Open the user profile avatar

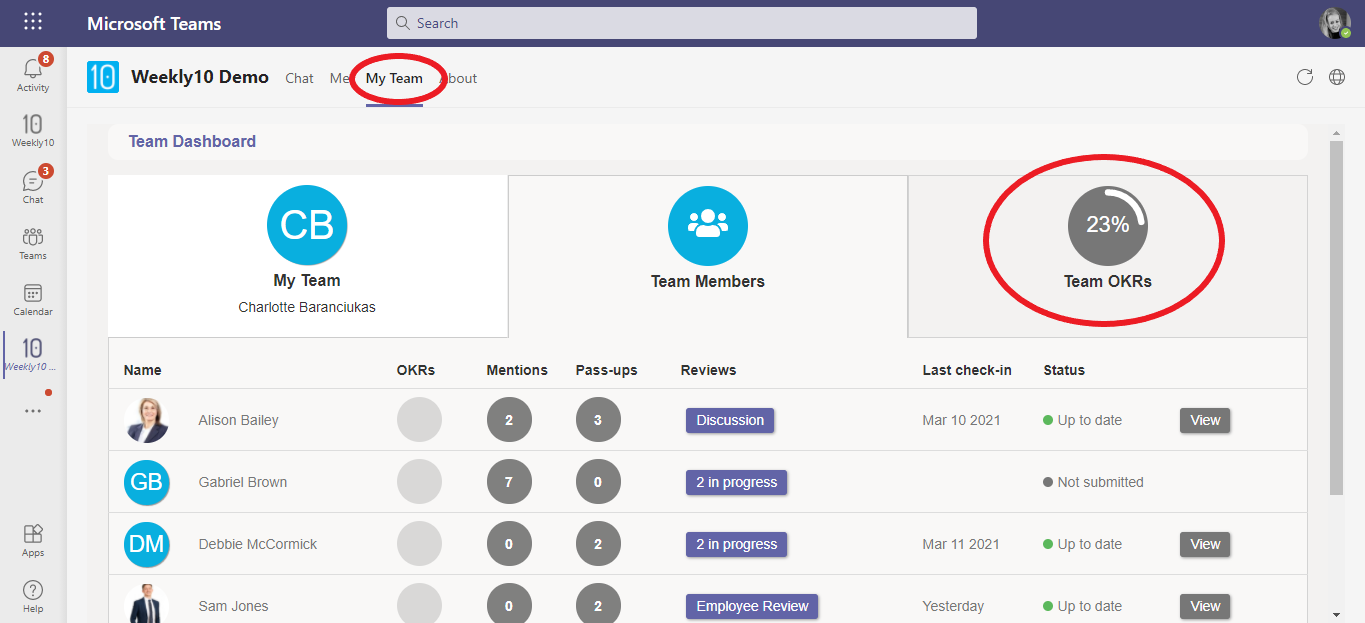tap(1335, 23)
